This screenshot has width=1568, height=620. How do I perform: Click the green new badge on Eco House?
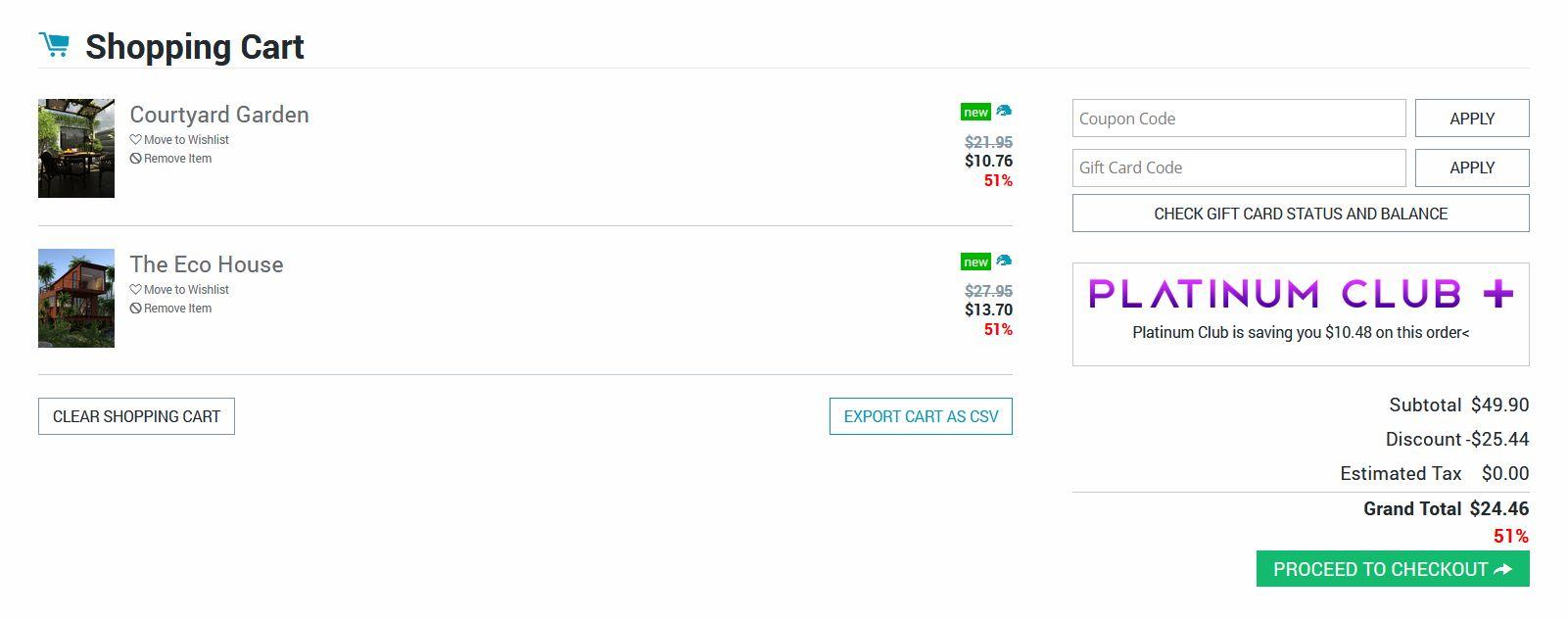pyautogui.click(x=975, y=262)
